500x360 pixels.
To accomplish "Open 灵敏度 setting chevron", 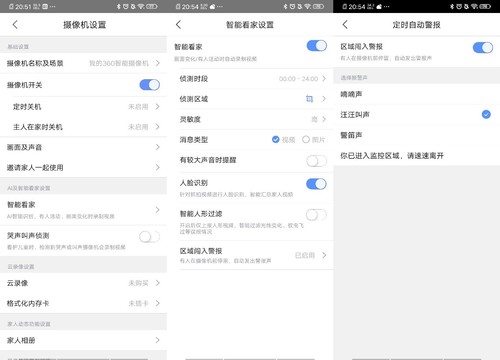I will (324, 119).
